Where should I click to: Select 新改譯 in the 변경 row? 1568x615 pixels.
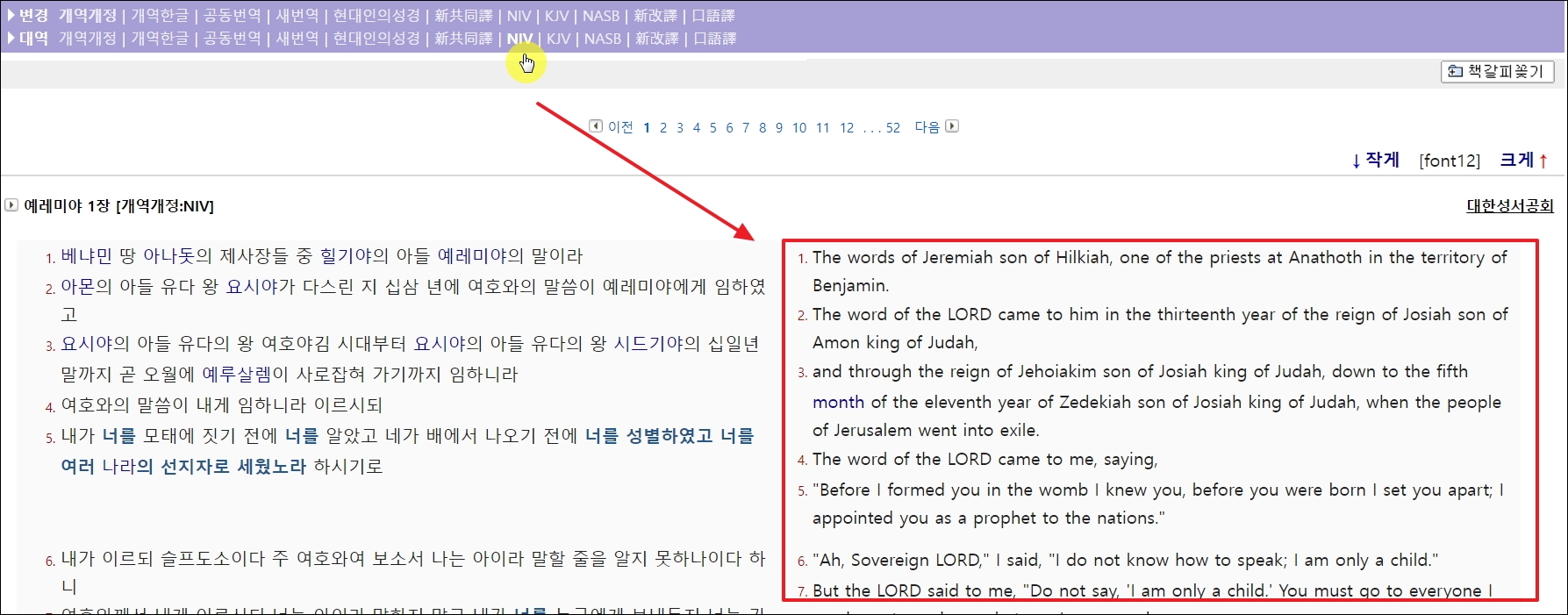coord(655,16)
